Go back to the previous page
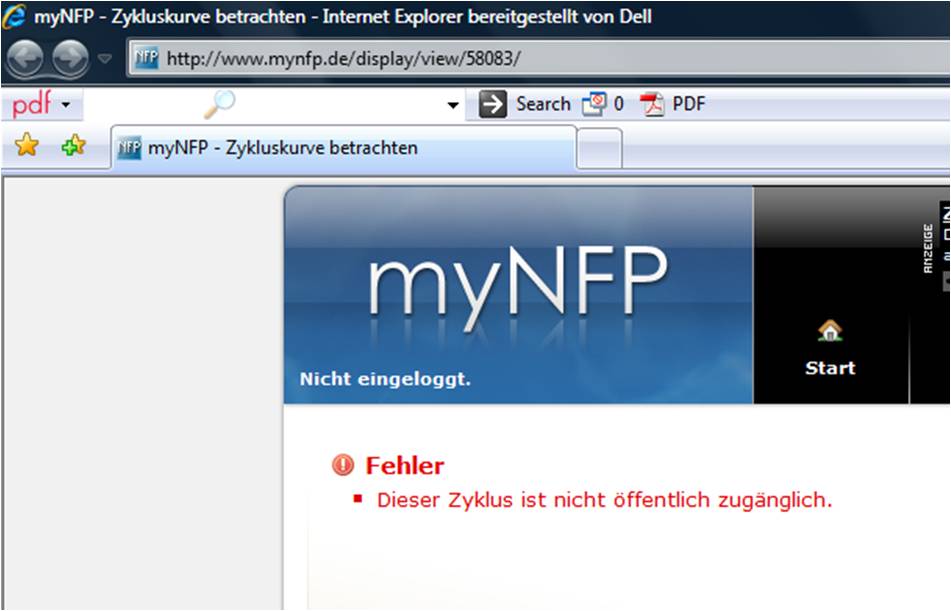The image size is (951, 611). (x=24, y=59)
